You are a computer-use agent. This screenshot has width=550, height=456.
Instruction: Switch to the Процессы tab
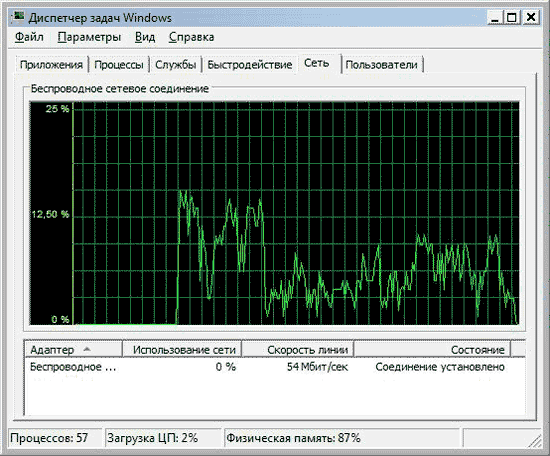(119, 65)
